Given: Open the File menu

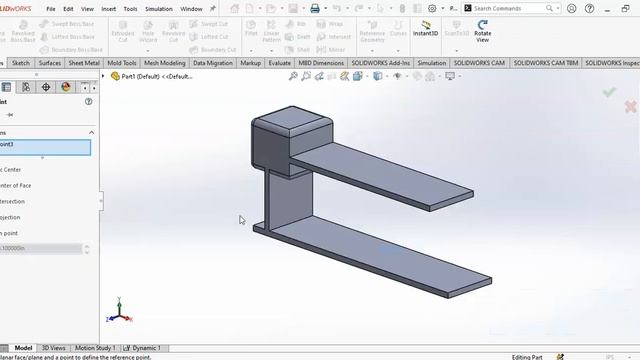Looking at the screenshot, I should tap(51, 9).
